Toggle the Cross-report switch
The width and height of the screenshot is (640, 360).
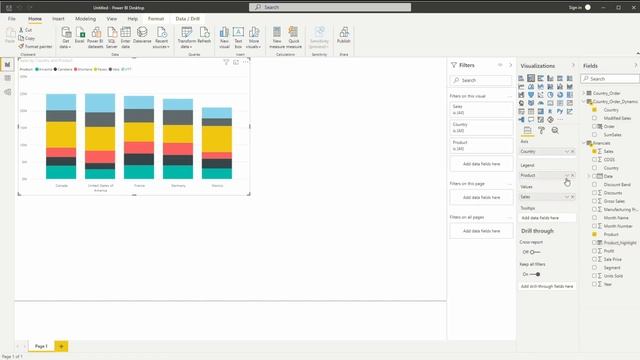pyautogui.click(x=535, y=252)
